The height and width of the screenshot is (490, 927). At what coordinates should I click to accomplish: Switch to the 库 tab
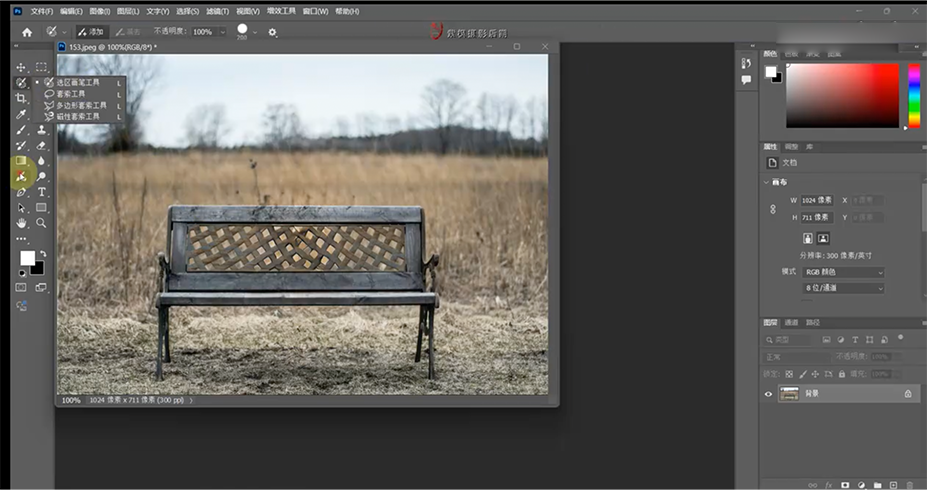point(809,147)
